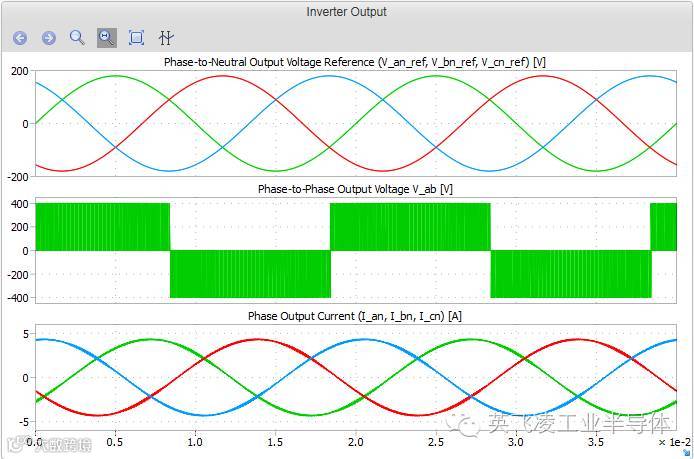Select the Phase Output Current plot title
Viewport: 694px width, 459px height.
(355, 316)
